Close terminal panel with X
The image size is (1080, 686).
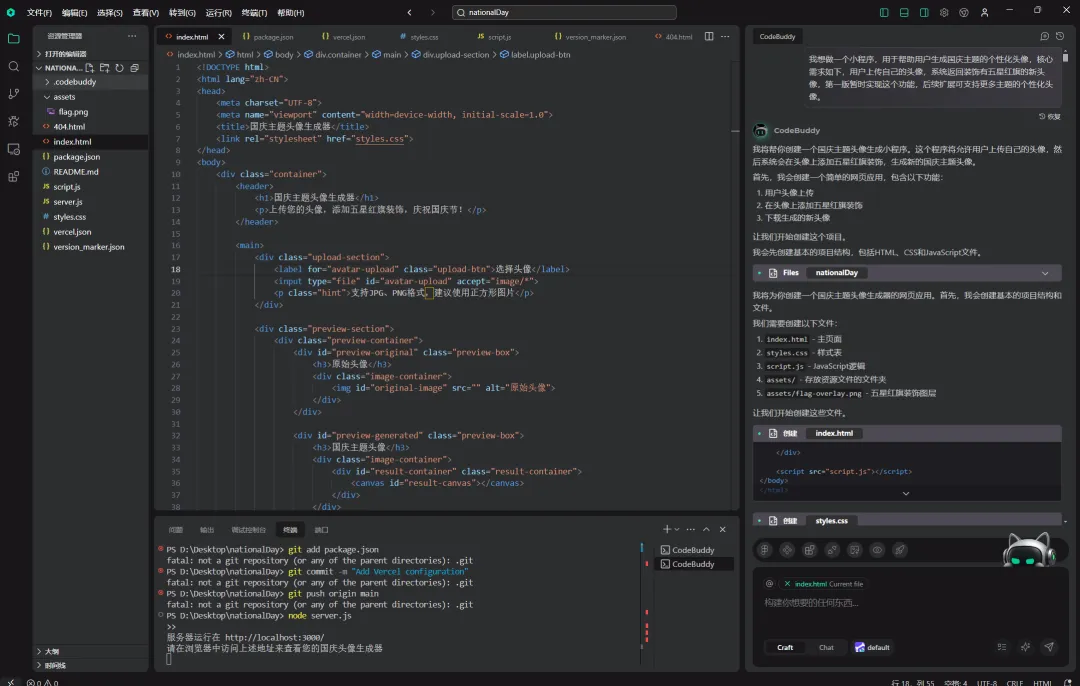pos(723,529)
